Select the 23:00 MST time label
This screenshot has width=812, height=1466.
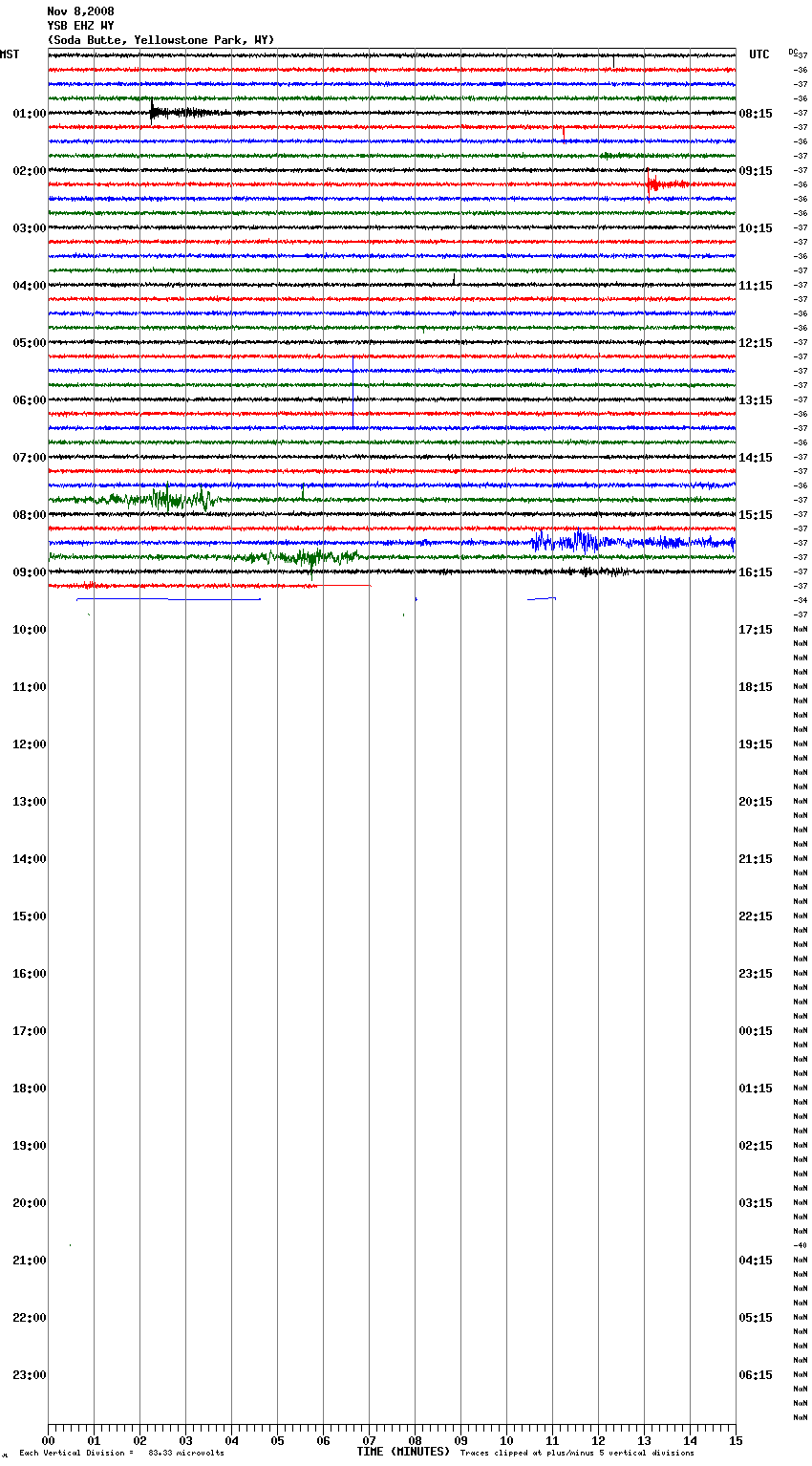(30, 1375)
